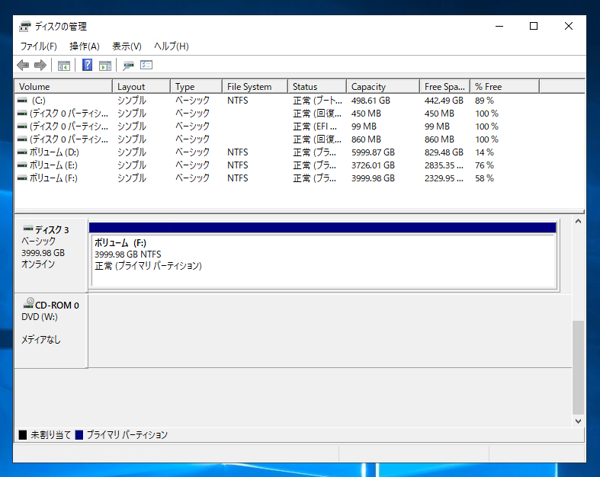Maximize the ディスクの管理 window

[x=533, y=26]
